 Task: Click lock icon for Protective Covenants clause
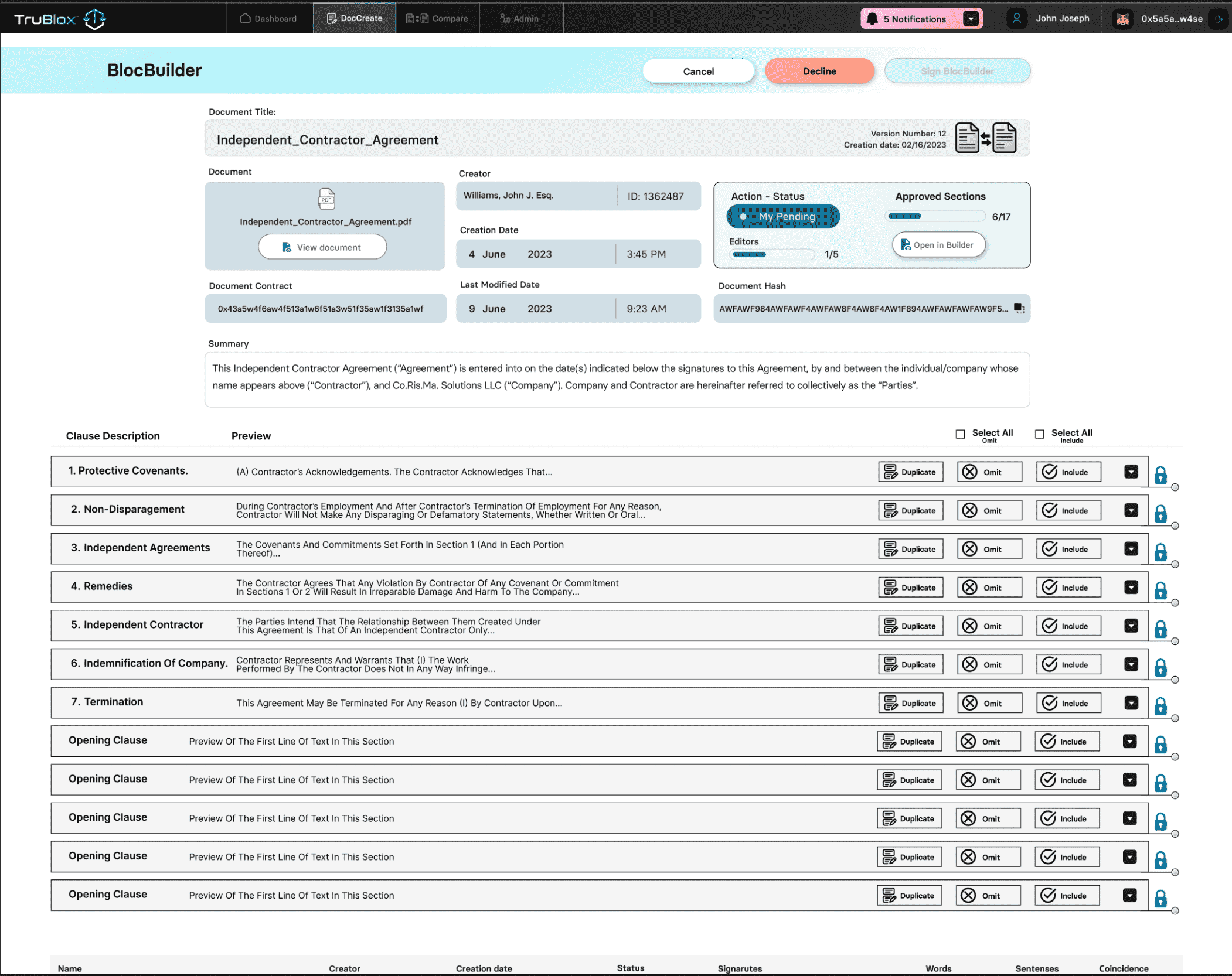tap(1160, 475)
